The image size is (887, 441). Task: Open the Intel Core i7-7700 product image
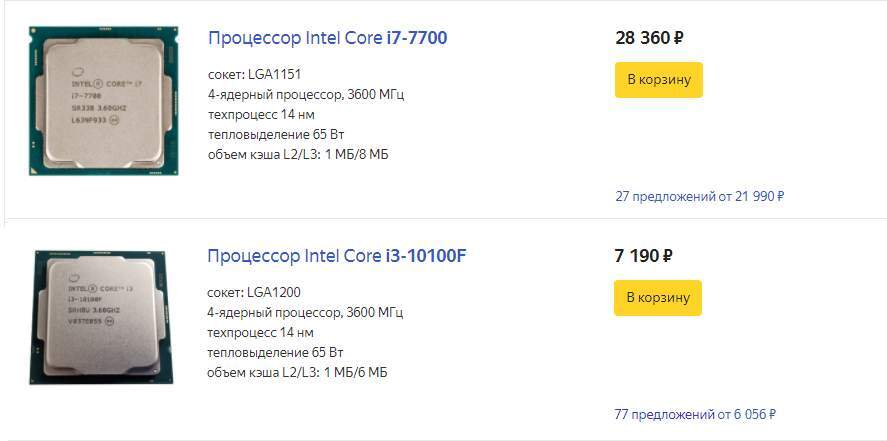[103, 100]
